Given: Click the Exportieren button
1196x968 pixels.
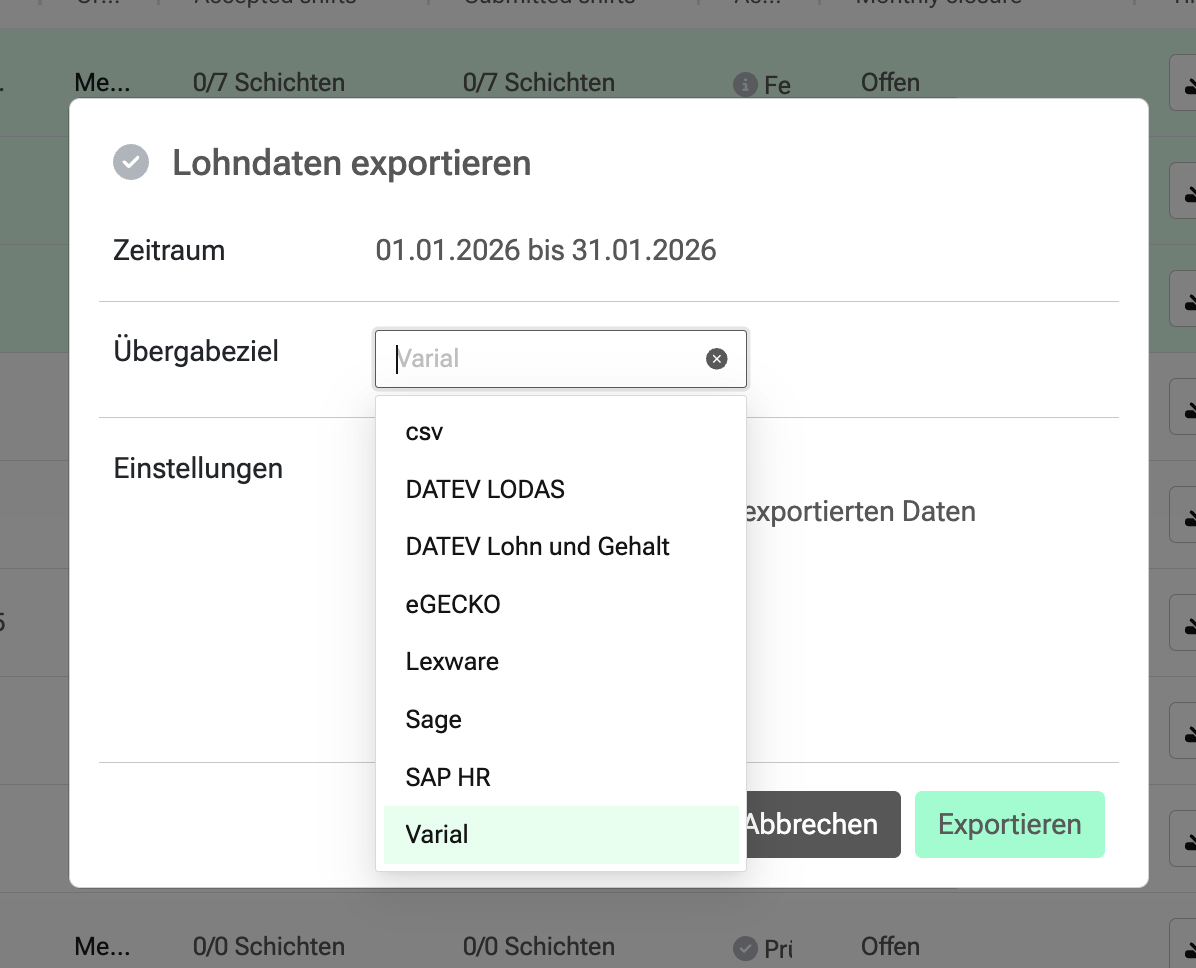Looking at the screenshot, I should tap(1009, 824).
